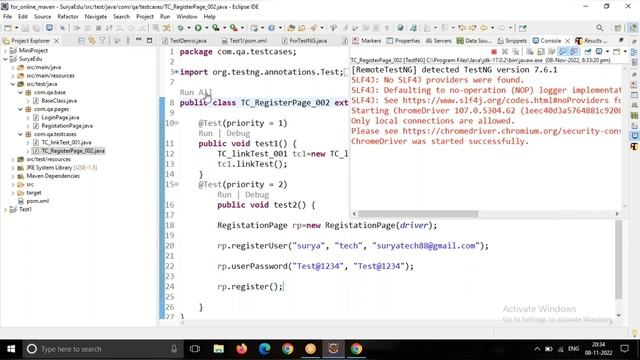Expand the Test1 project node
The height and width of the screenshot is (360, 640).
[5, 209]
